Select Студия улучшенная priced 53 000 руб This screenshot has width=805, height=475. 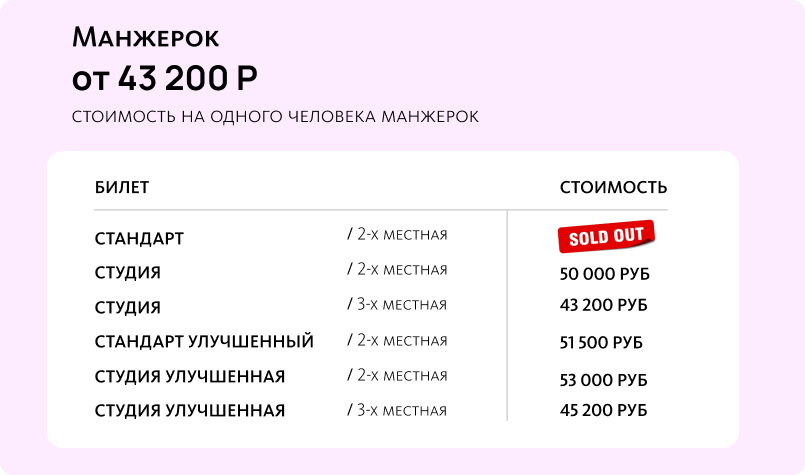[190, 377]
